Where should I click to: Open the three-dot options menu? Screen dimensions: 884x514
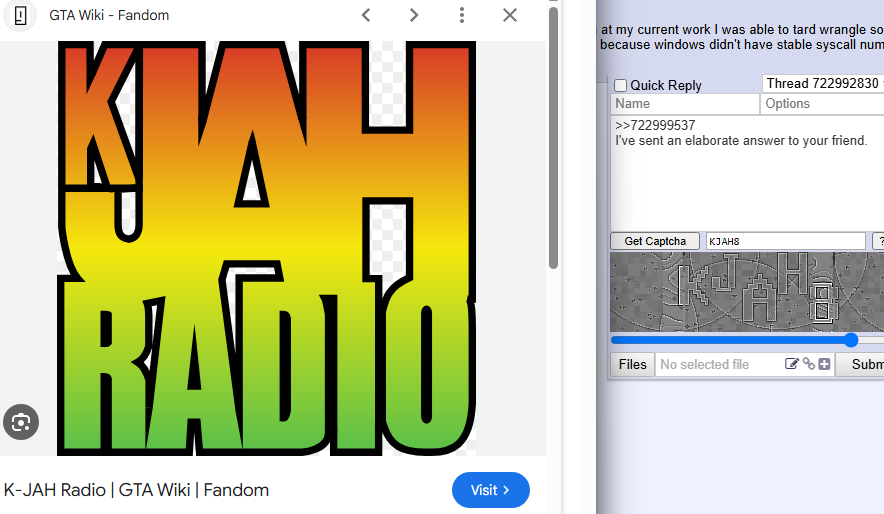(x=462, y=15)
